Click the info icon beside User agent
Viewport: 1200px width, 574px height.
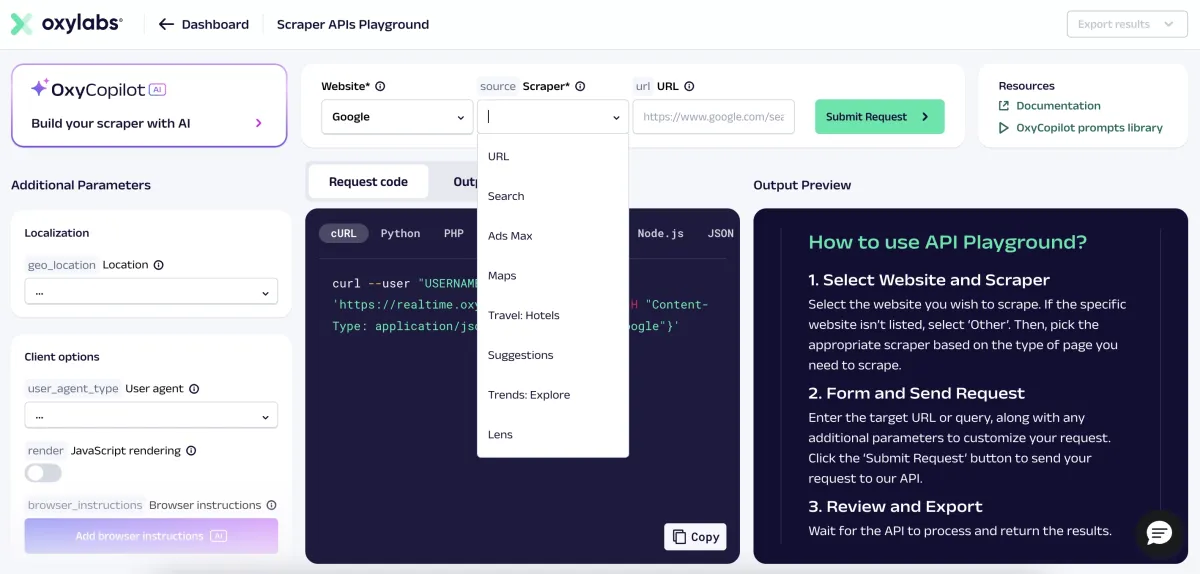point(194,389)
